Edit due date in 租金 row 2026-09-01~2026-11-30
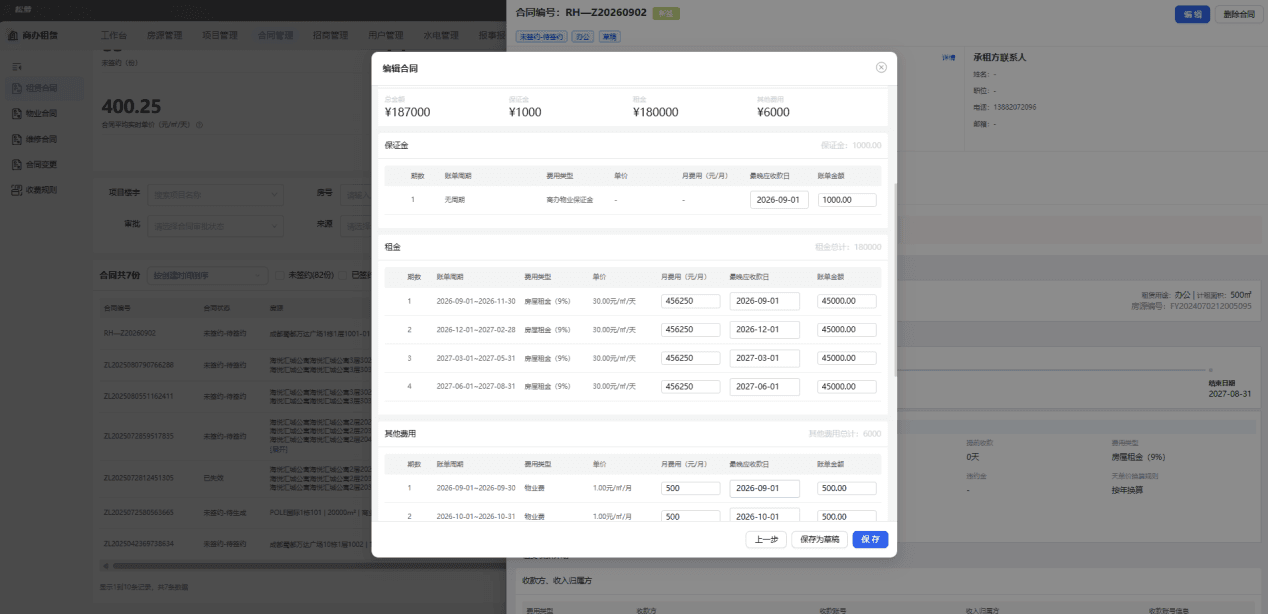 (x=765, y=301)
